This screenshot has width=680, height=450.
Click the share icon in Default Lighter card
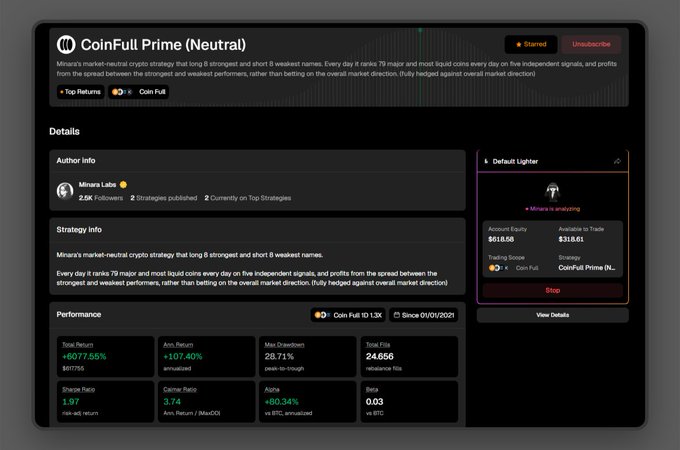click(x=617, y=161)
